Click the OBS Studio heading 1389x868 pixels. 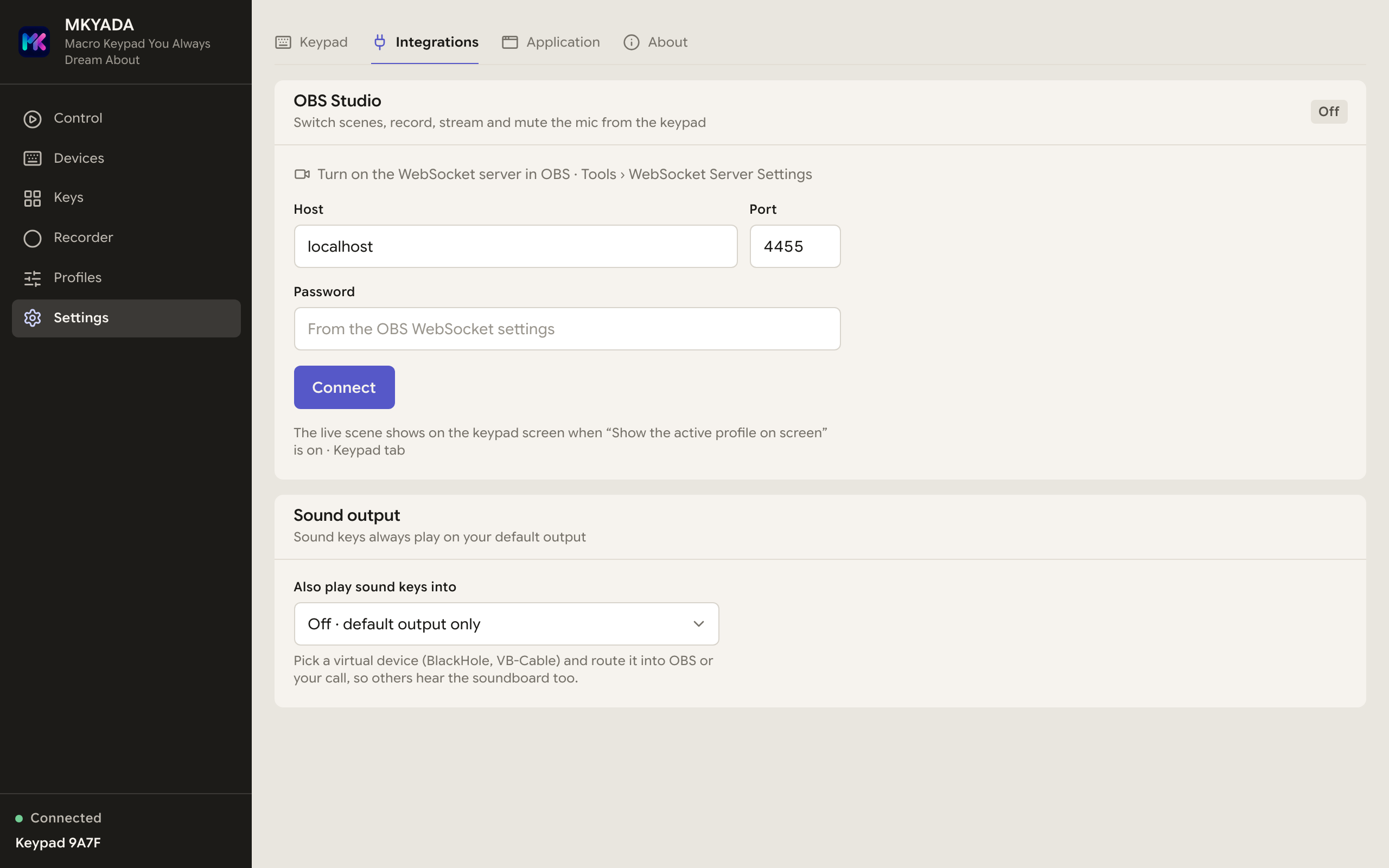point(337,101)
